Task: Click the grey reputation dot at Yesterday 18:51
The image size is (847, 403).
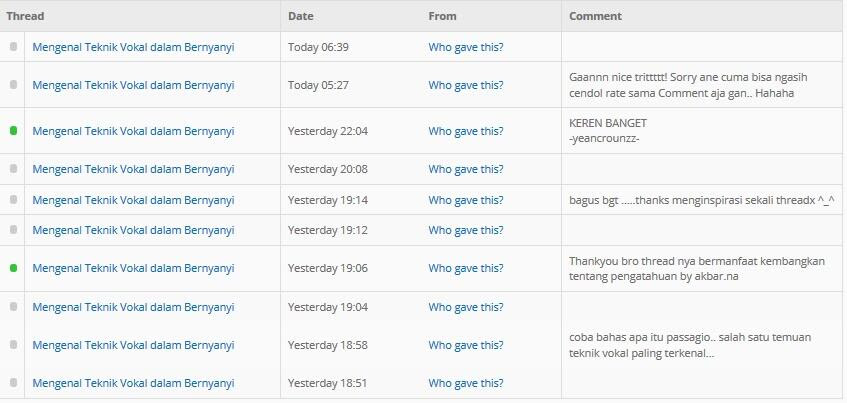Action: 14,382
